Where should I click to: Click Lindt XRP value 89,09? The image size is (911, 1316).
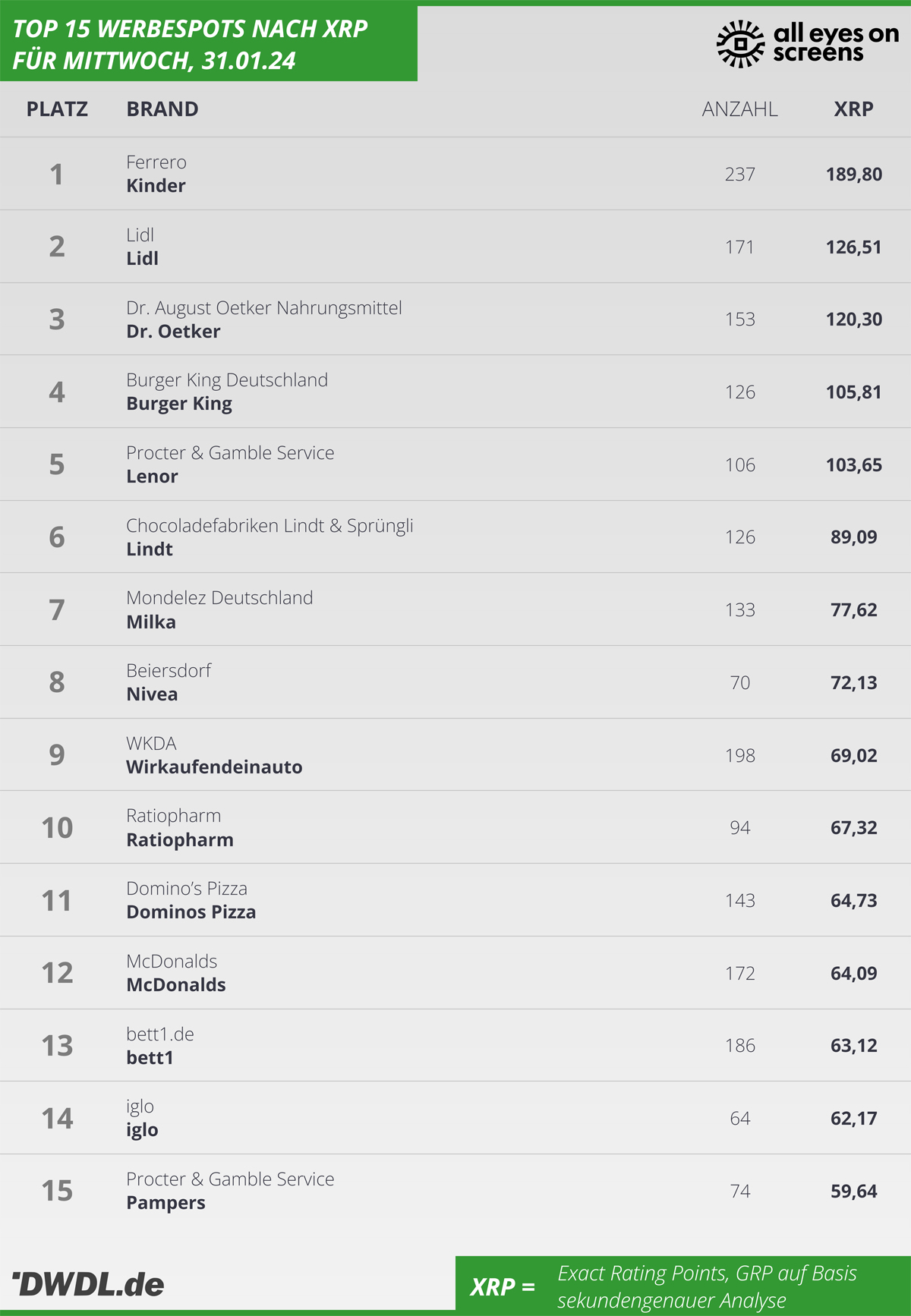tap(854, 537)
